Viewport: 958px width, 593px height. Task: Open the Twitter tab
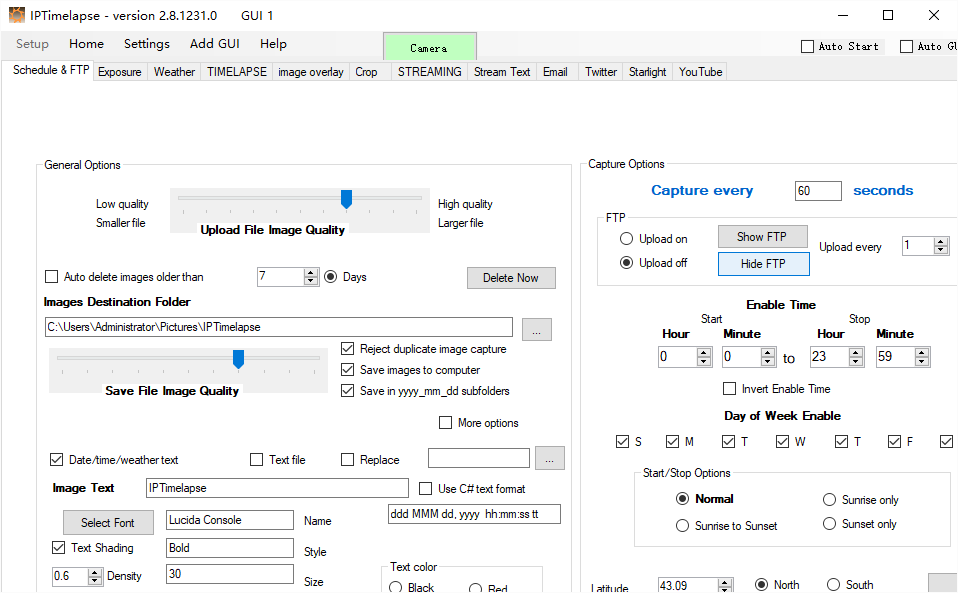pyautogui.click(x=601, y=72)
